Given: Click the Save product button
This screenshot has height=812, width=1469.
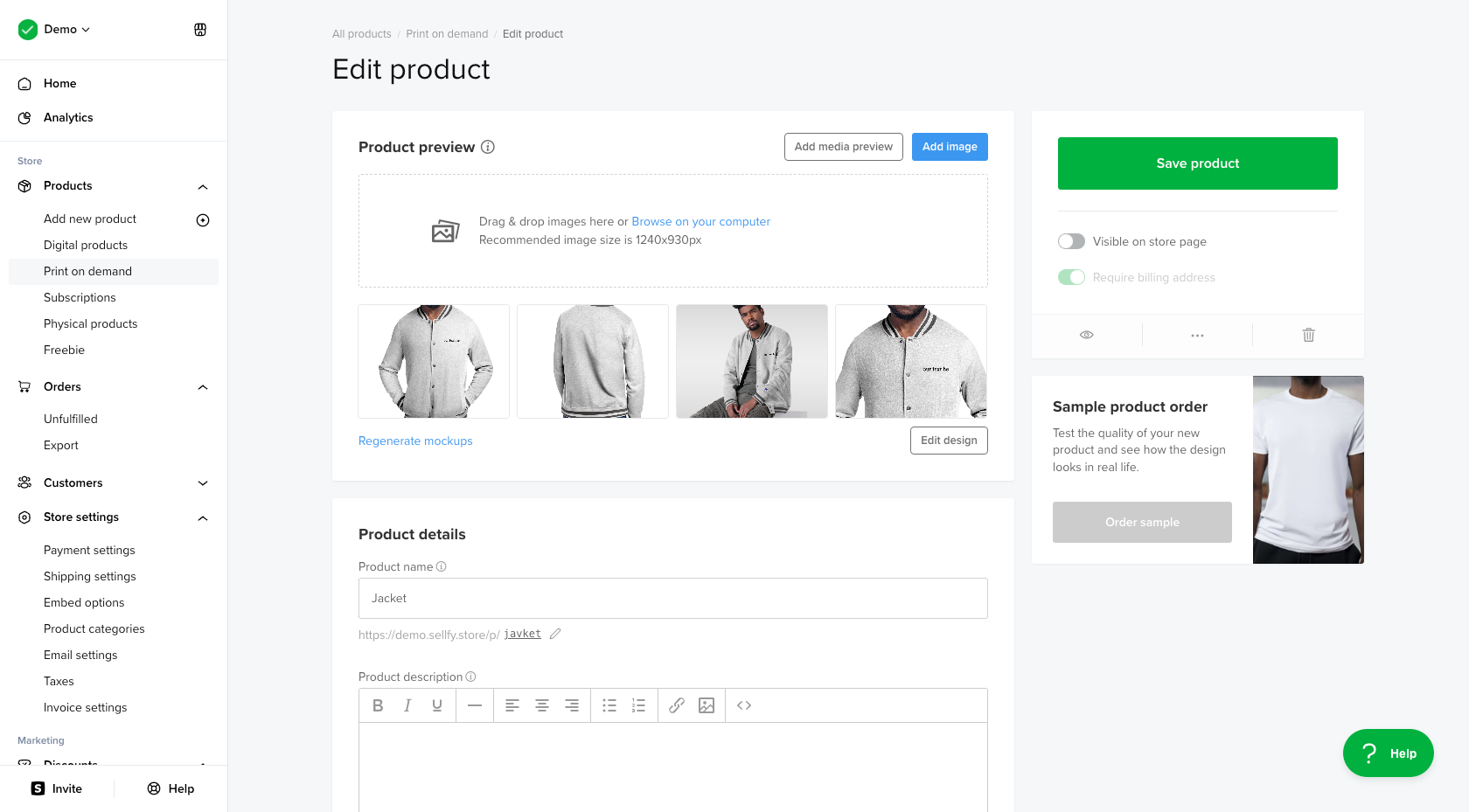Looking at the screenshot, I should click(1197, 163).
